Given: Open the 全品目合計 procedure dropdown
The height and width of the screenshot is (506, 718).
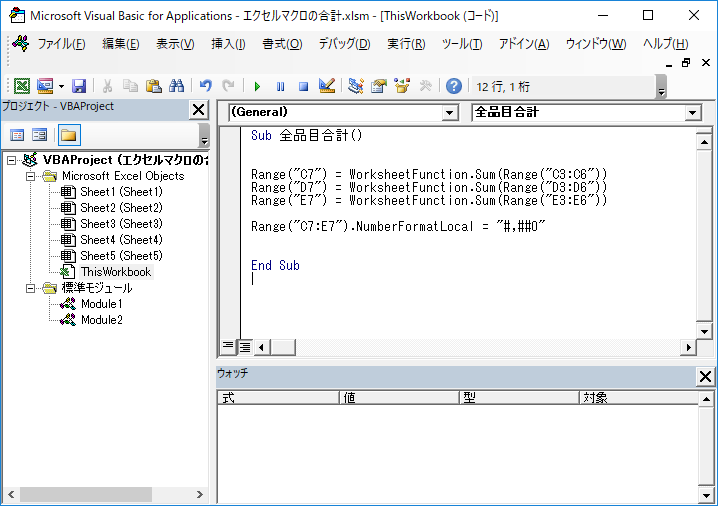Looking at the screenshot, I should (x=692, y=113).
